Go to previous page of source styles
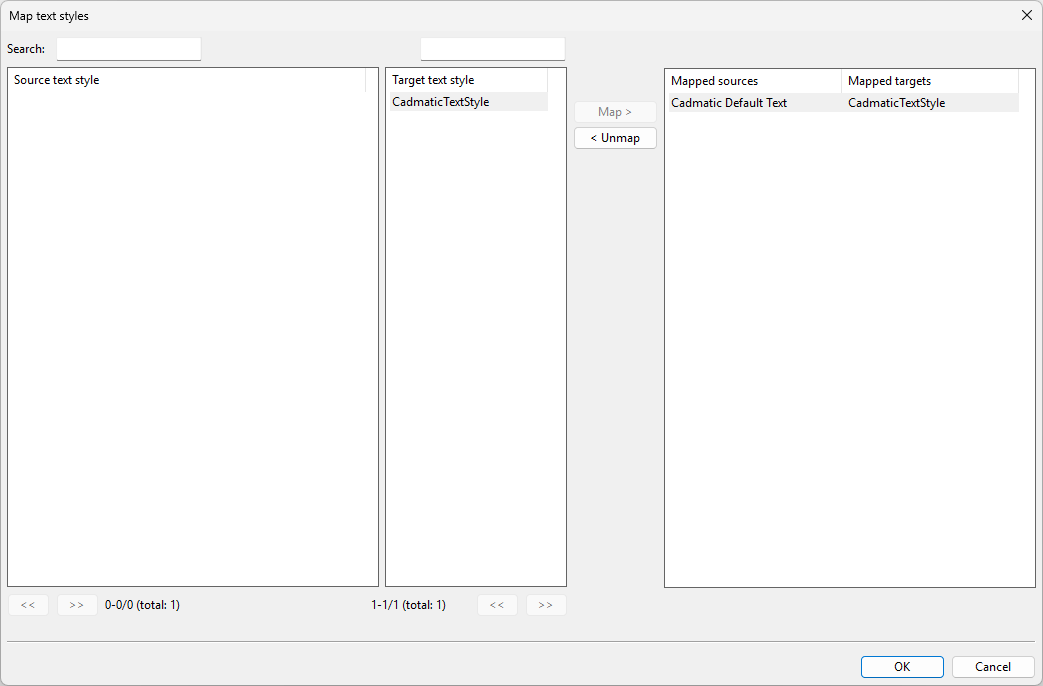Screen dimensions: 1043x686 click(28, 605)
